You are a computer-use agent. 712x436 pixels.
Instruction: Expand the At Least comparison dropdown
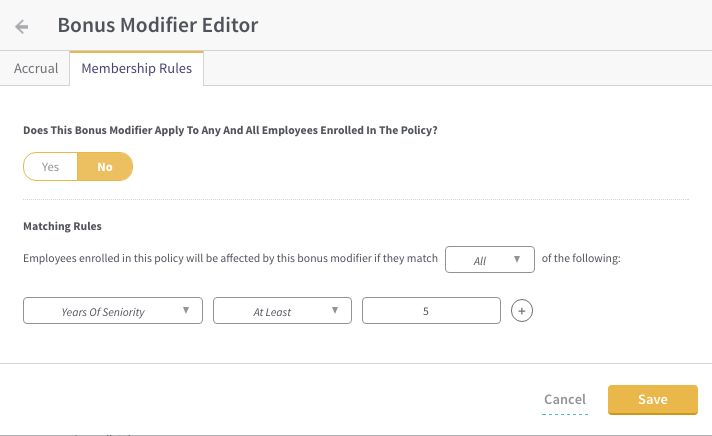coord(282,311)
